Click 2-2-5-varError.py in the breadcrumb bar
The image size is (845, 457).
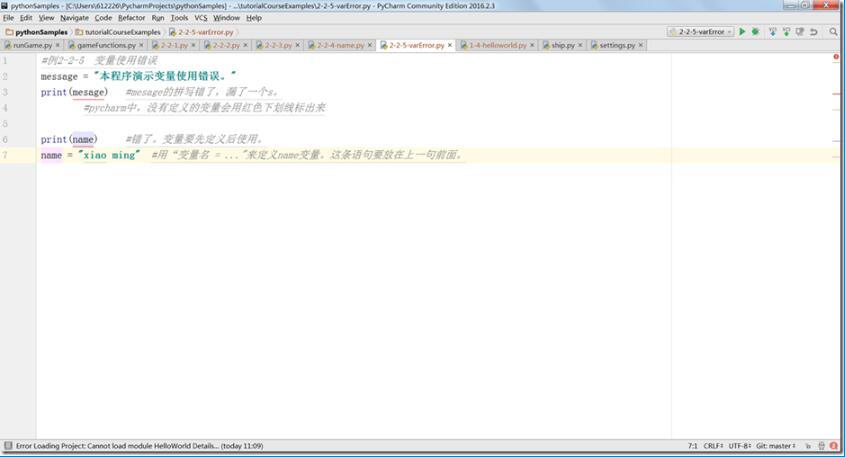[x=202, y=32]
